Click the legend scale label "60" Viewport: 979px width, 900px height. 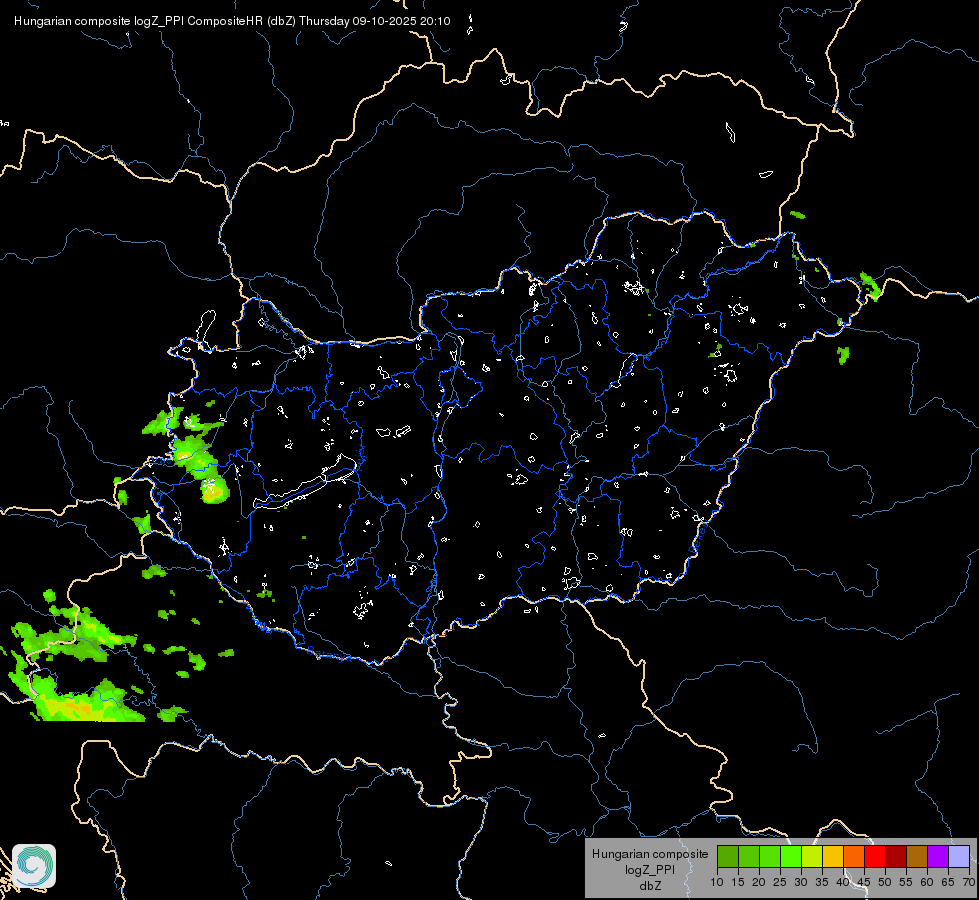click(927, 882)
